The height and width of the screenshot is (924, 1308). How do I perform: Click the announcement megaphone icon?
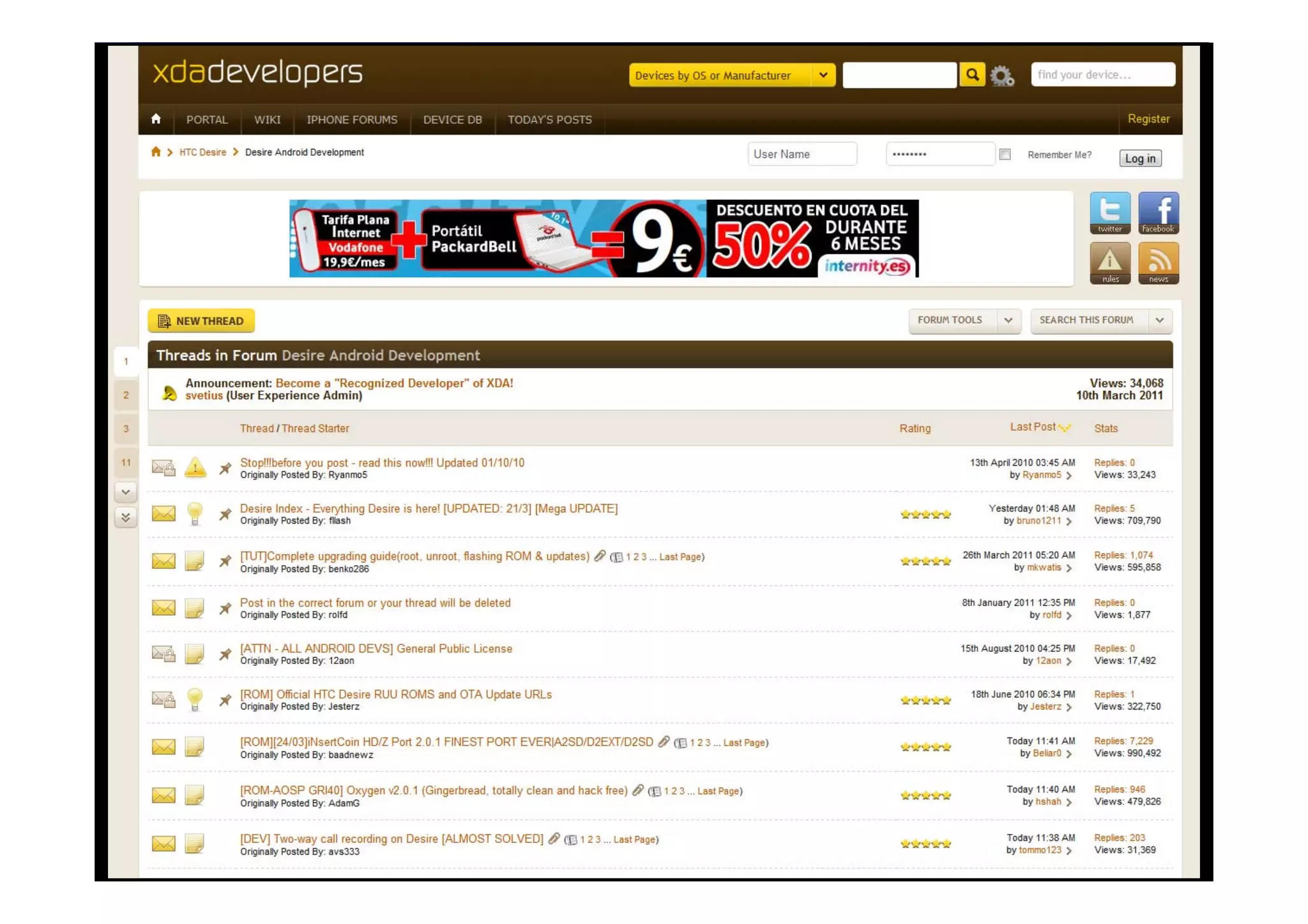pos(169,392)
